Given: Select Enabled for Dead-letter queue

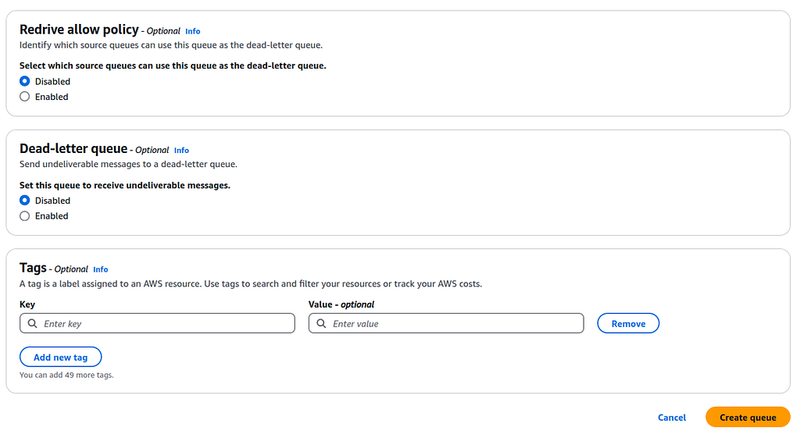Looking at the screenshot, I should (24, 216).
